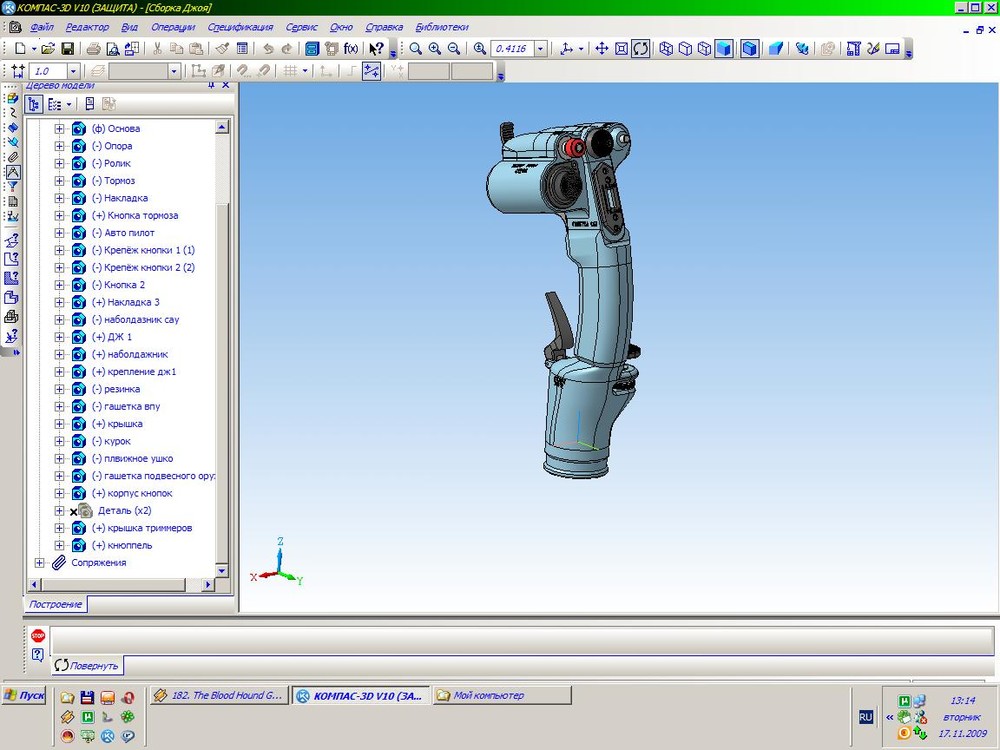1000x750 pixels.
Task: Open the Операции menu
Action: 173,28
